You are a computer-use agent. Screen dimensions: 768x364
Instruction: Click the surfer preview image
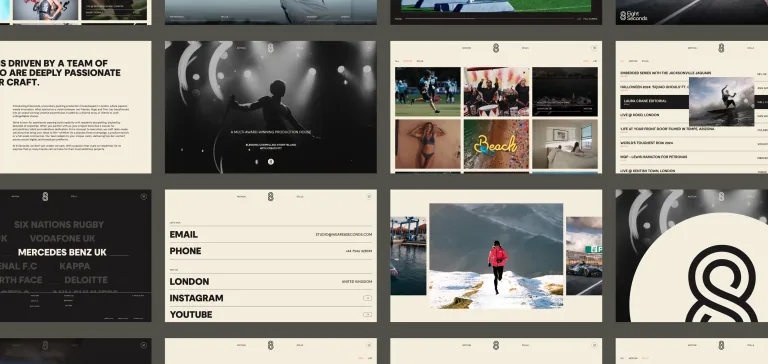[721, 101]
